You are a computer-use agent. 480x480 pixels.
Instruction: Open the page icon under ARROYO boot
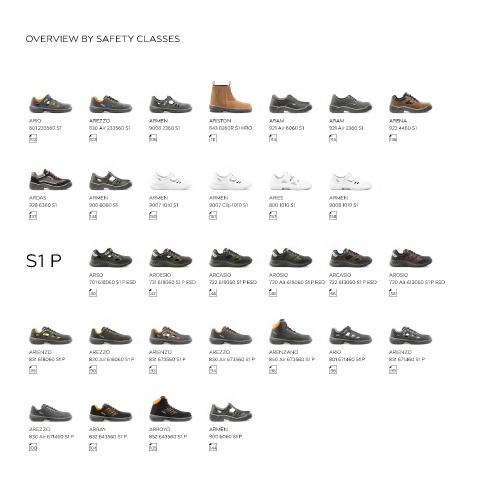coord(153,447)
